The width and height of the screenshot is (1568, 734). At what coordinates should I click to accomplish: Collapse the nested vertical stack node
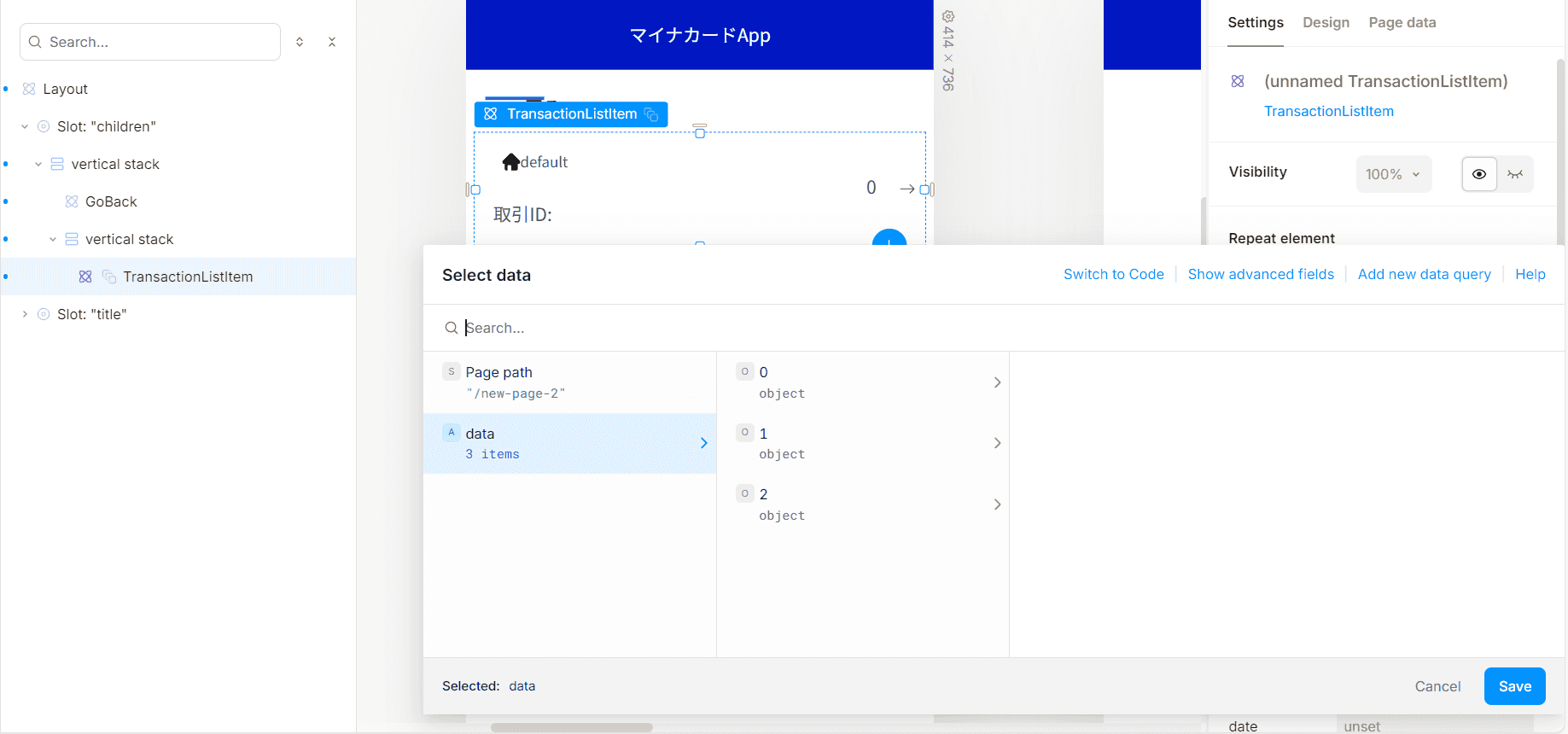(53, 239)
